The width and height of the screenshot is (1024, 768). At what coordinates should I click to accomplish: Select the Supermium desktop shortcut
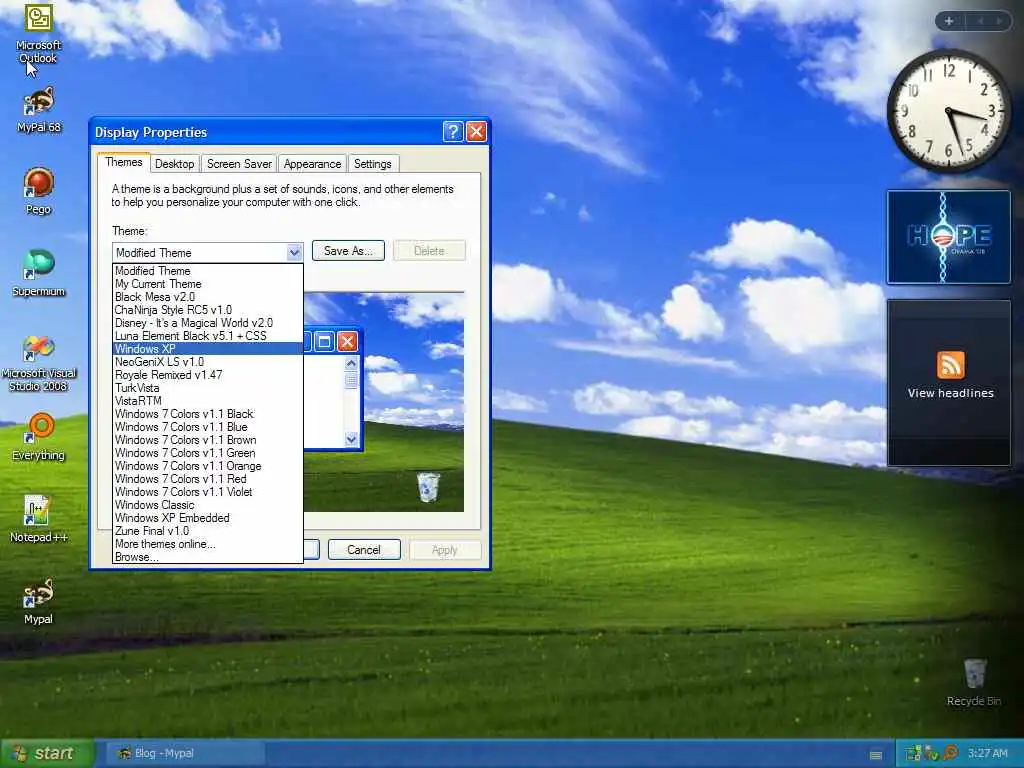click(39, 273)
